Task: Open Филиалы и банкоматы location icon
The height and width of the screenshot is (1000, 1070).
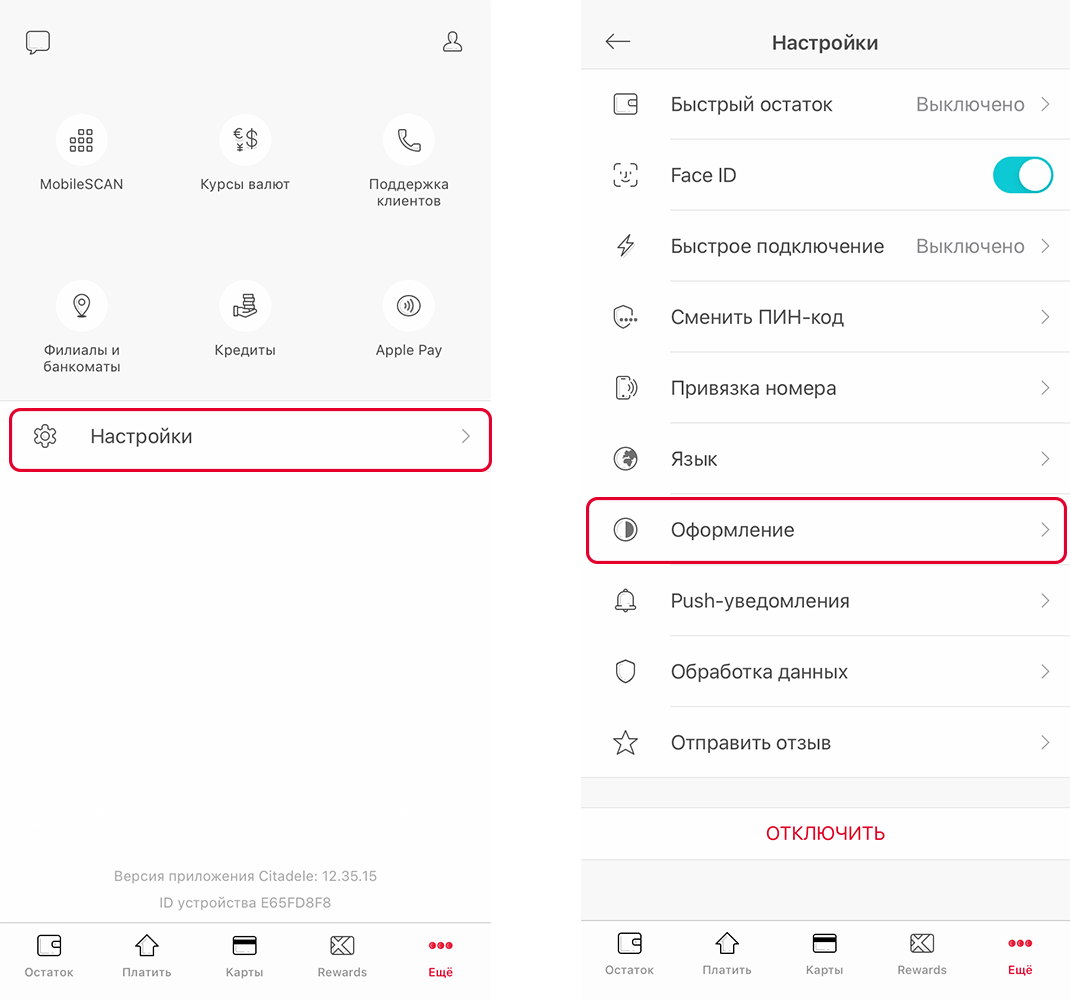Action: 81,306
